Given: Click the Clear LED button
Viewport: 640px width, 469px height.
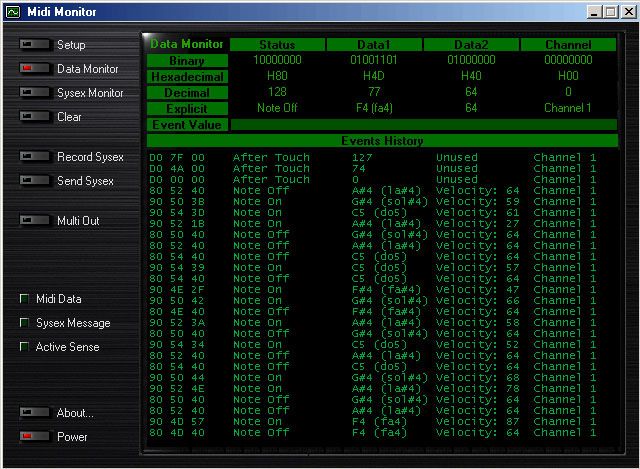Looking at the screenshot, I should (35, 116).
